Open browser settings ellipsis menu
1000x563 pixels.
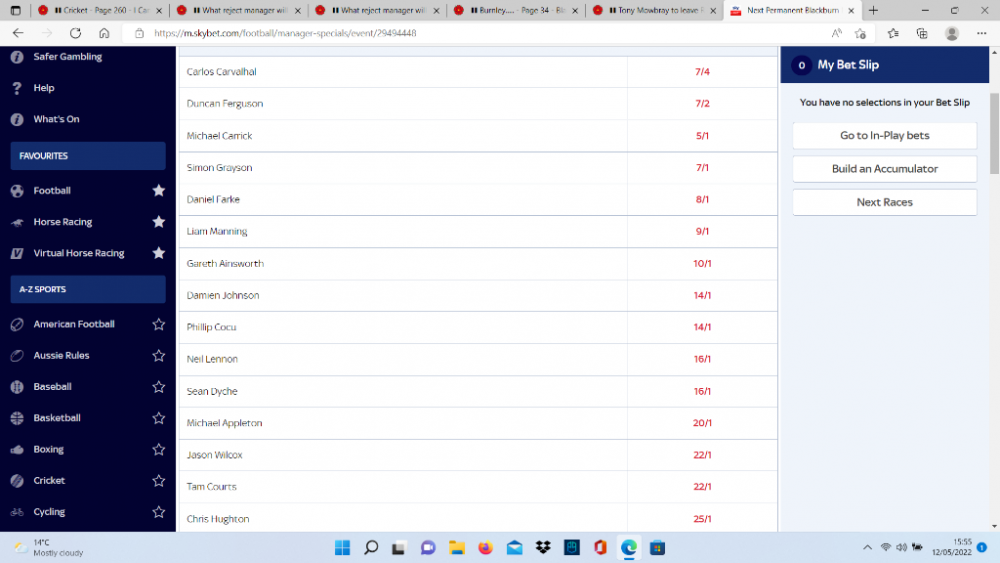[982, 33]
